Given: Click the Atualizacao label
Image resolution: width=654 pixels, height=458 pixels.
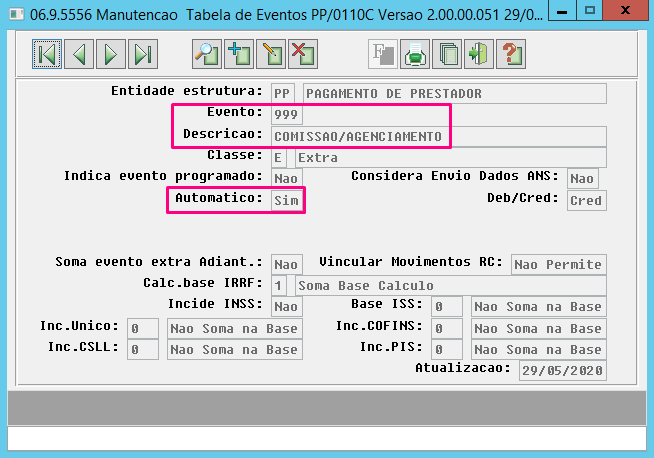Looking at the screenshot, I should (463, 368).
